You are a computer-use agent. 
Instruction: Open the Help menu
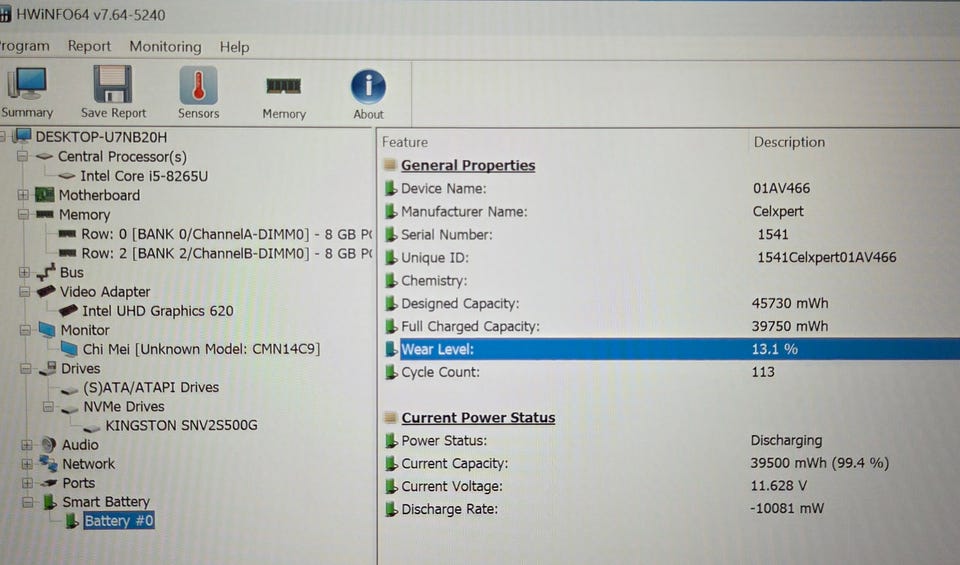(234, 47)
